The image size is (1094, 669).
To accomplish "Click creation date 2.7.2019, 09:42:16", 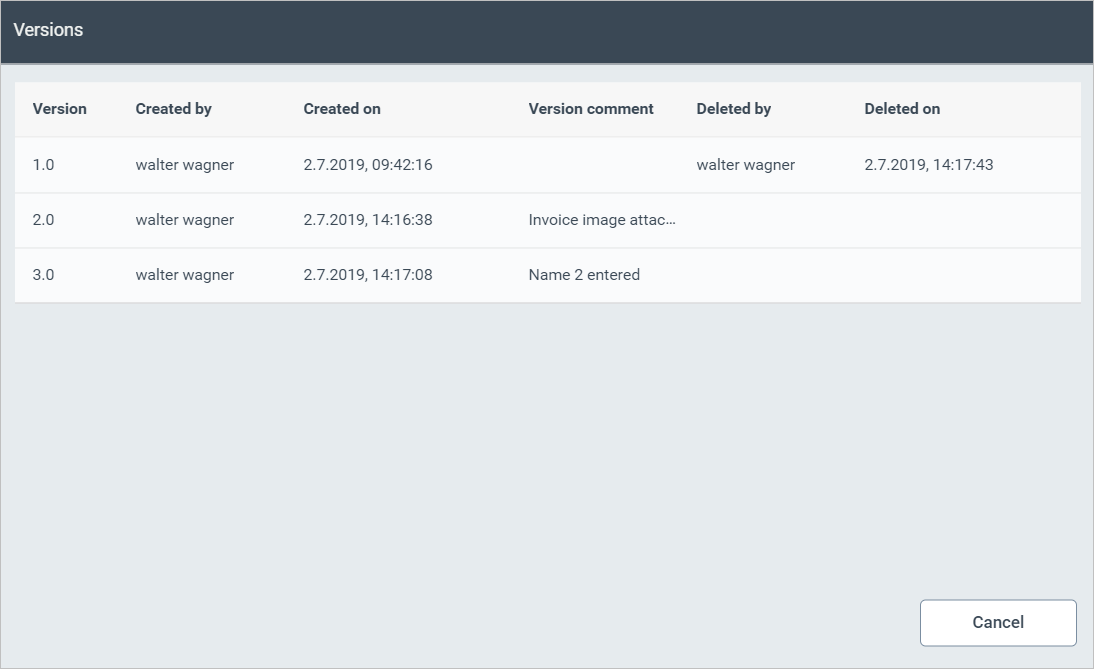I will coord(368,165).
